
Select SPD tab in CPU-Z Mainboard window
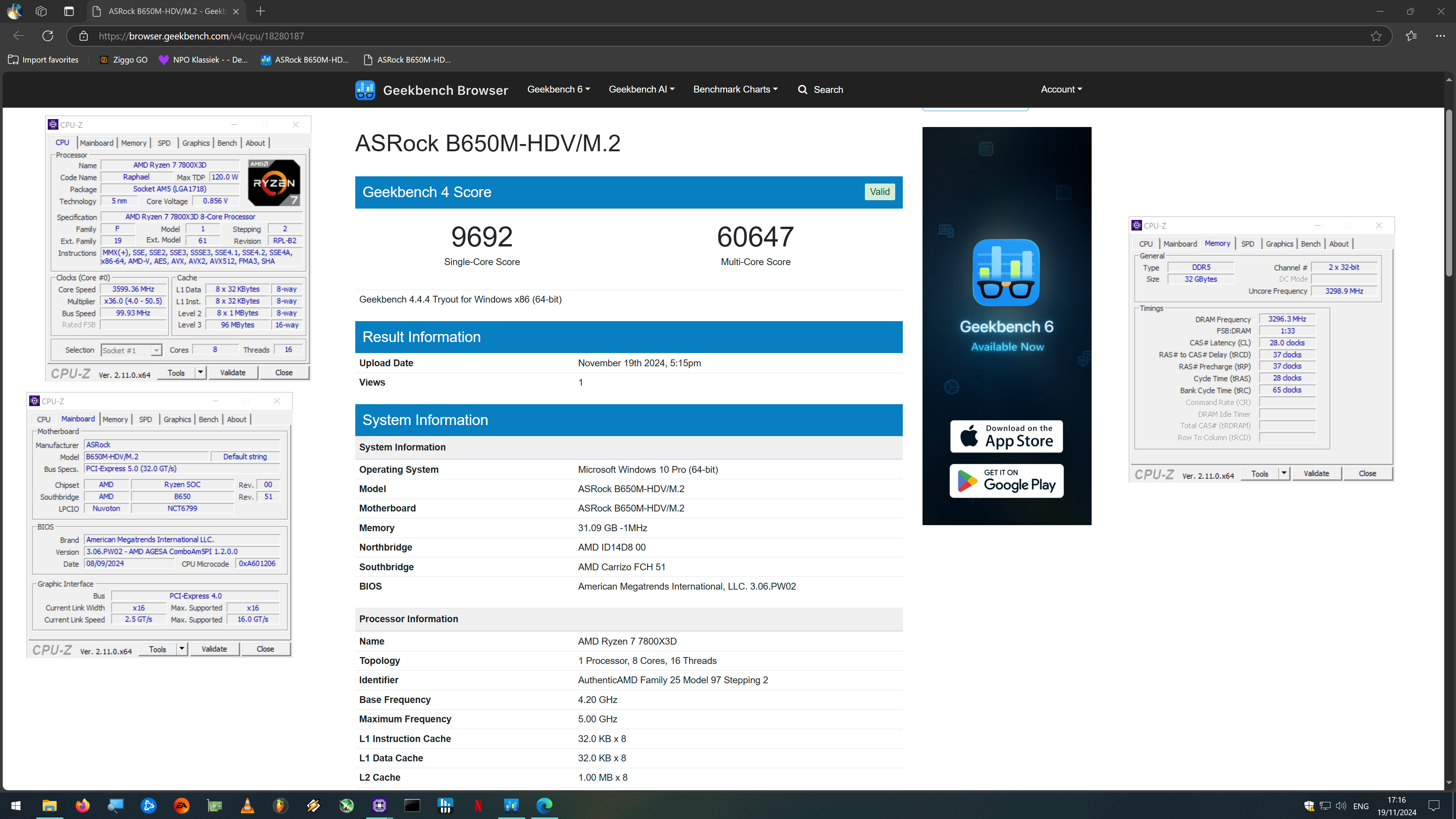click(145, 419)
